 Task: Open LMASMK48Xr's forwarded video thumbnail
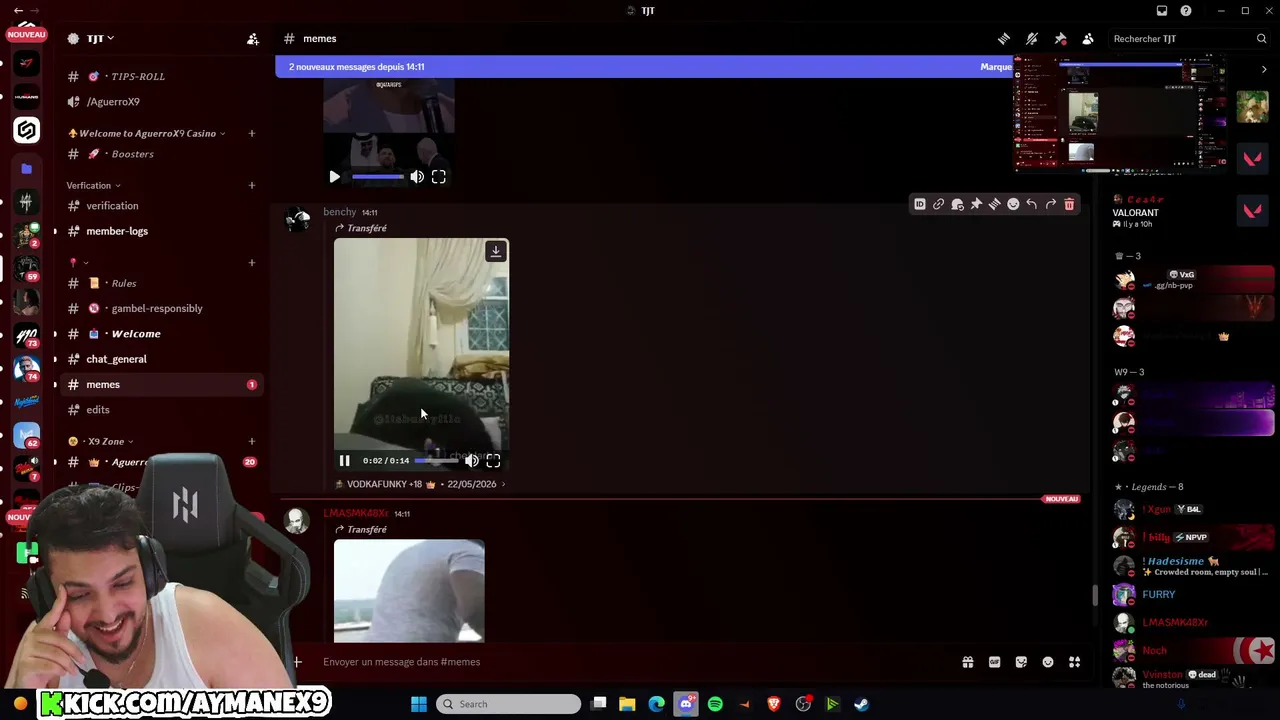pos(409,591)
